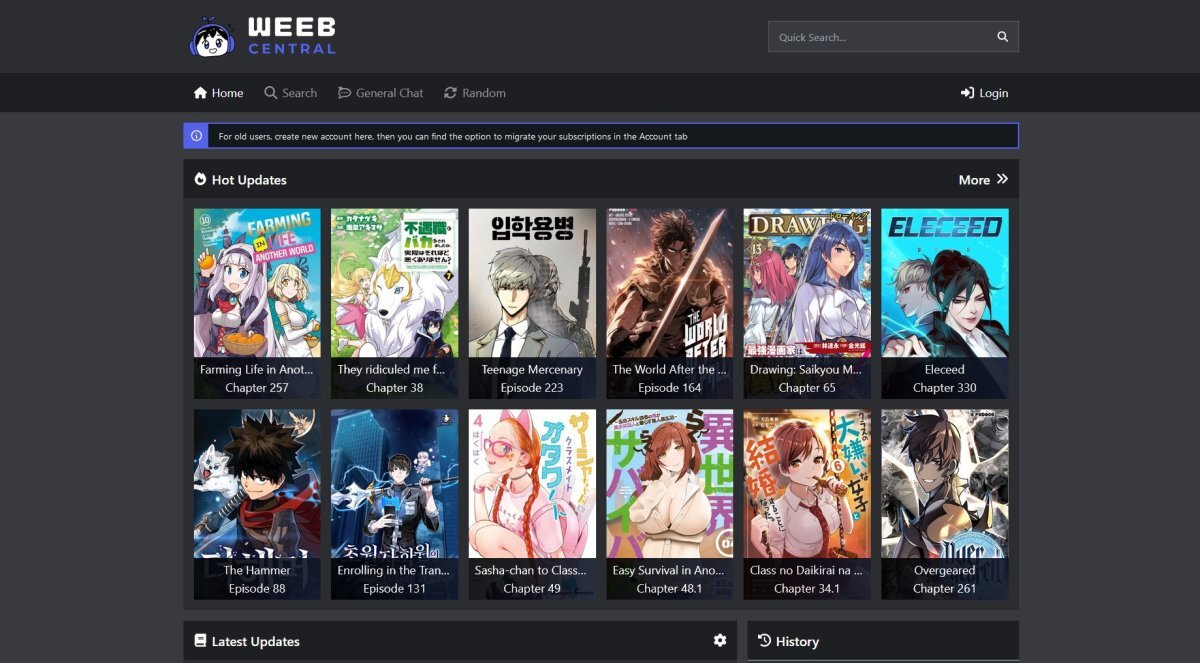Click 'Chapter 257' text

coord(257,388)
